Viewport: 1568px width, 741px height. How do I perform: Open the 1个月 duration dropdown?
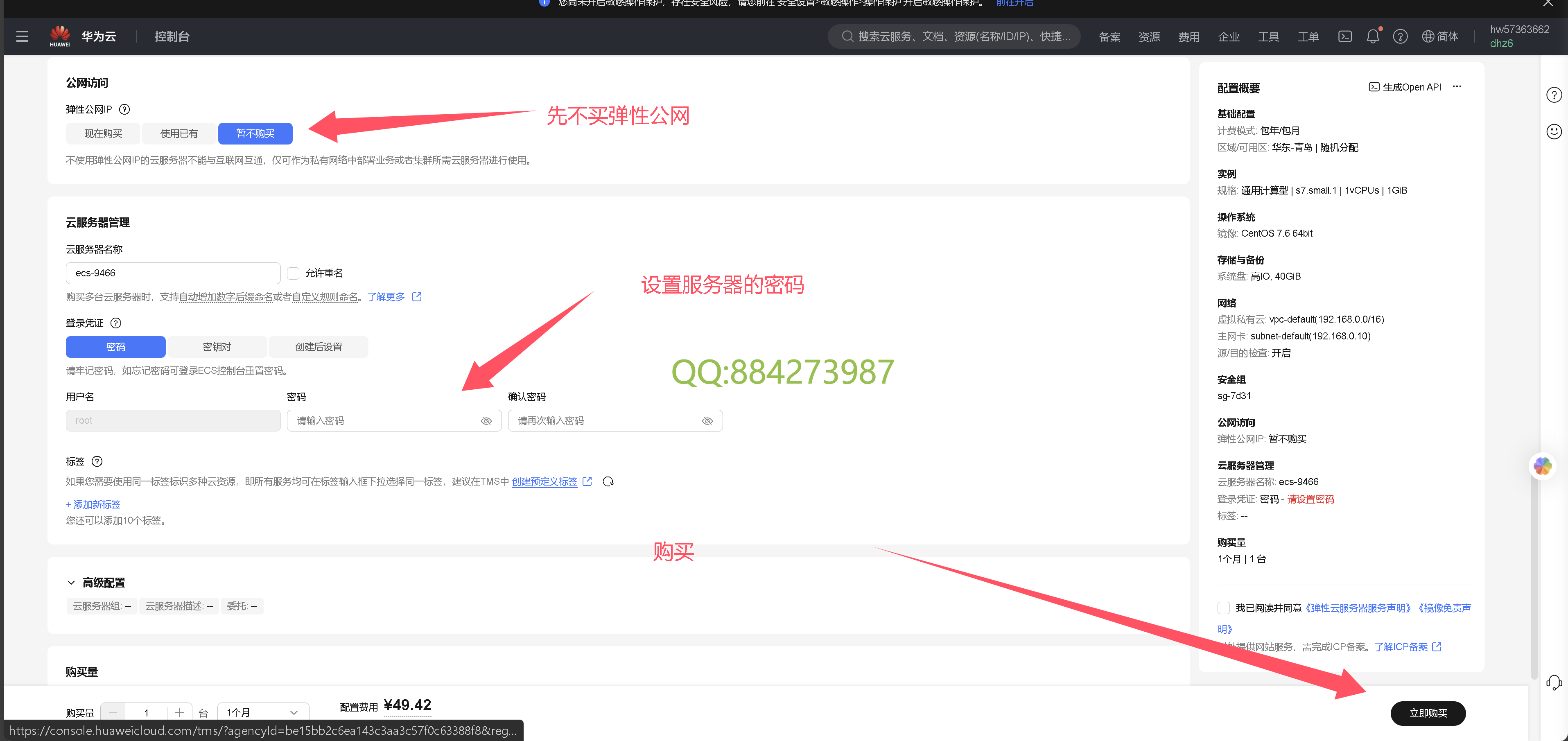tap(263, 712)
